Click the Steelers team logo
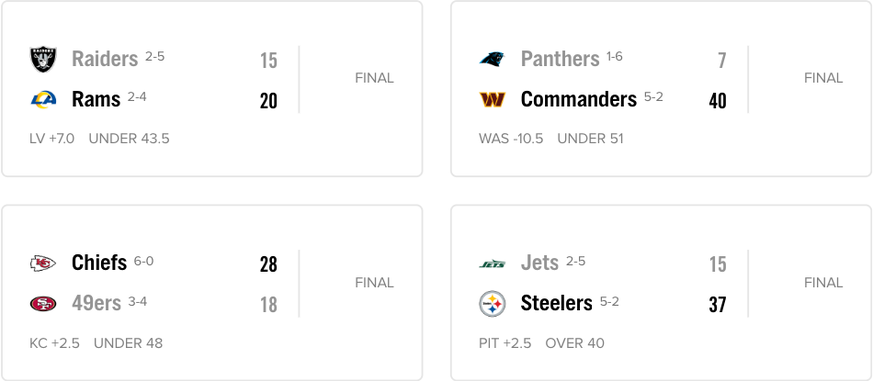 [492, 304]
